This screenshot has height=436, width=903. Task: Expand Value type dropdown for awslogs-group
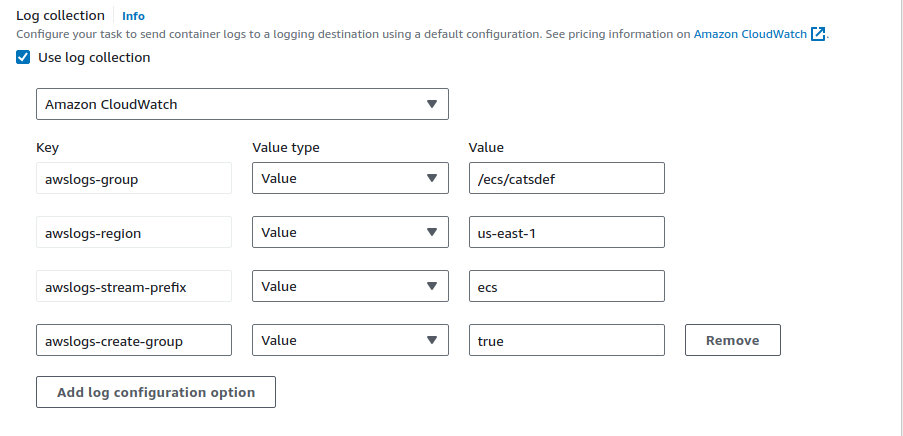pyautogui.click(x=348, y=179)
